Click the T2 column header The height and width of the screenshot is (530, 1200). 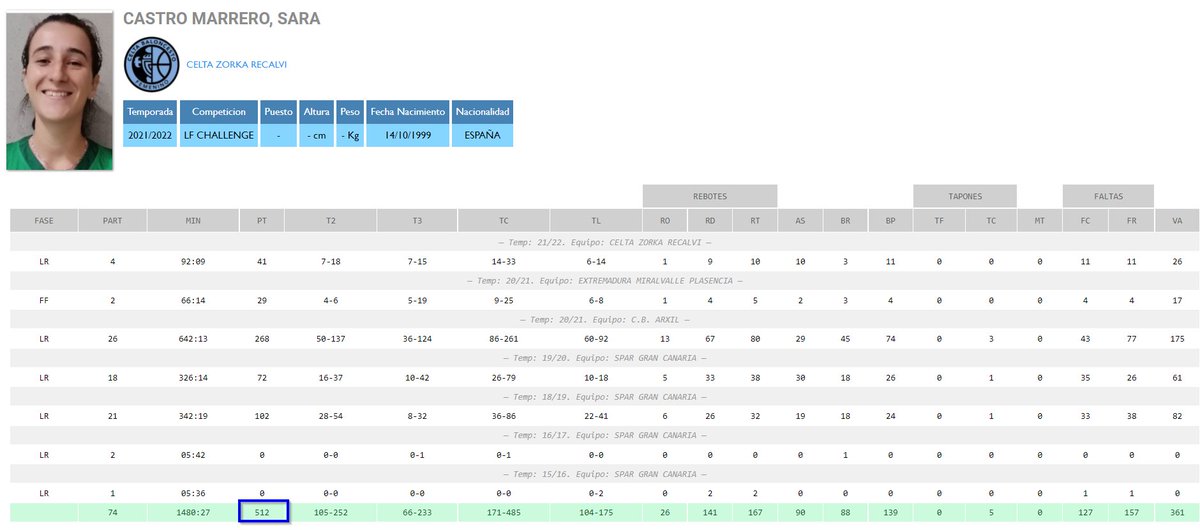click(331, 220)
